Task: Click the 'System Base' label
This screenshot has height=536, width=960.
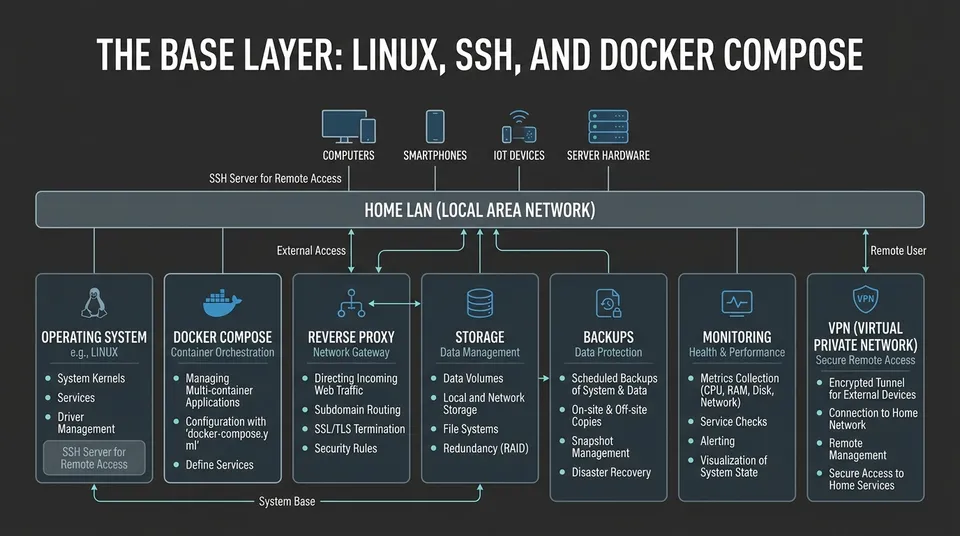Action: point(287,502)
